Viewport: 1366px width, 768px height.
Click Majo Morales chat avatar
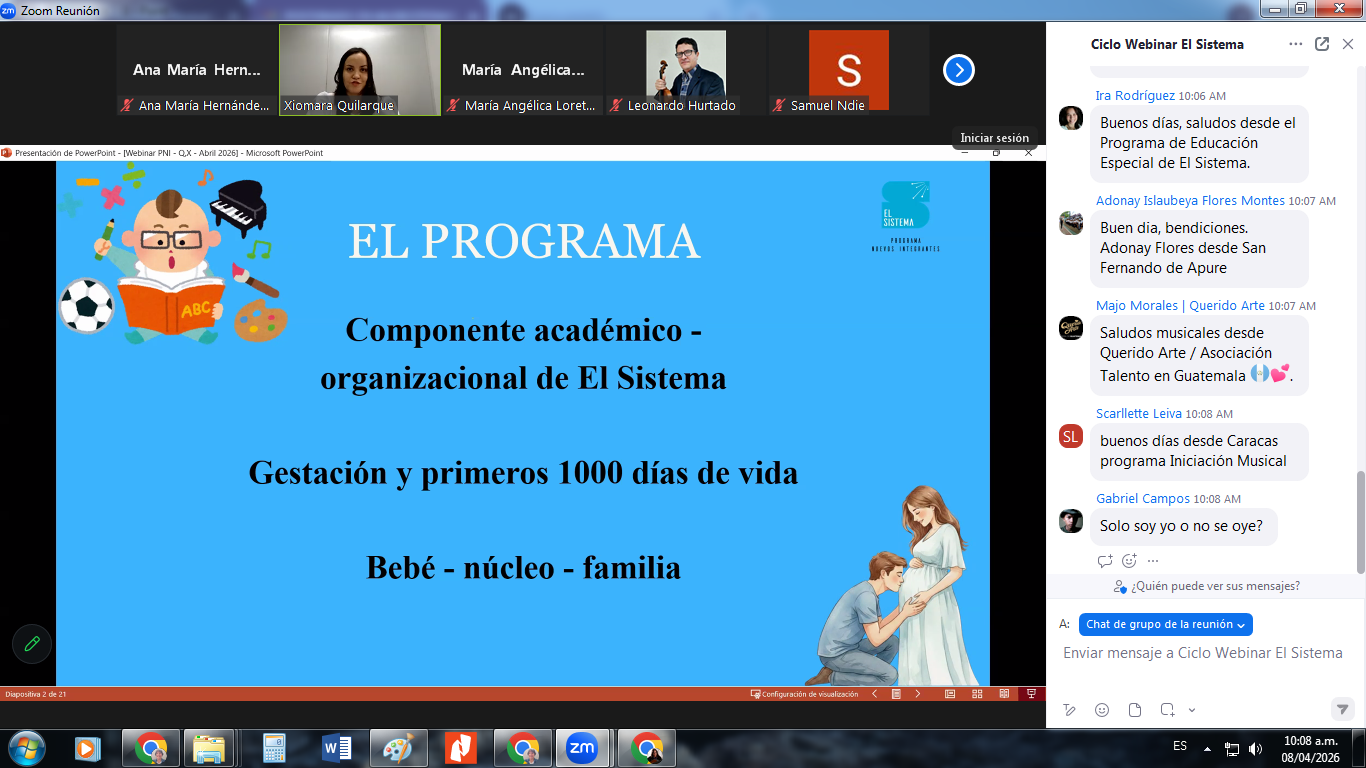point(1071,328)
